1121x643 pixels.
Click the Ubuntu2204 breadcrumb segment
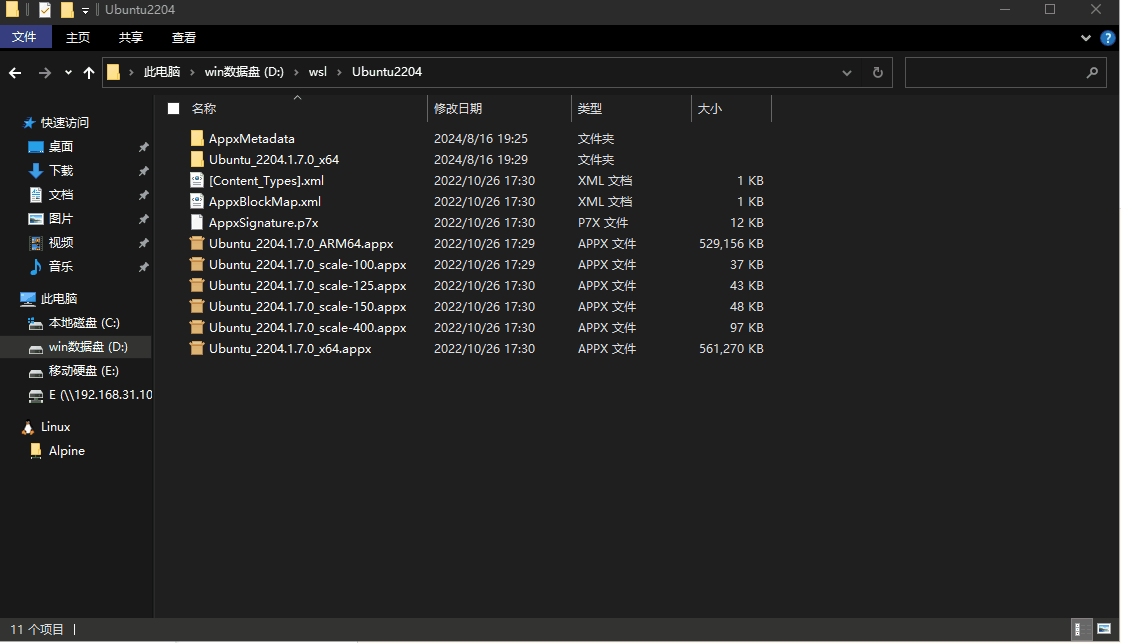coord(387,72)
